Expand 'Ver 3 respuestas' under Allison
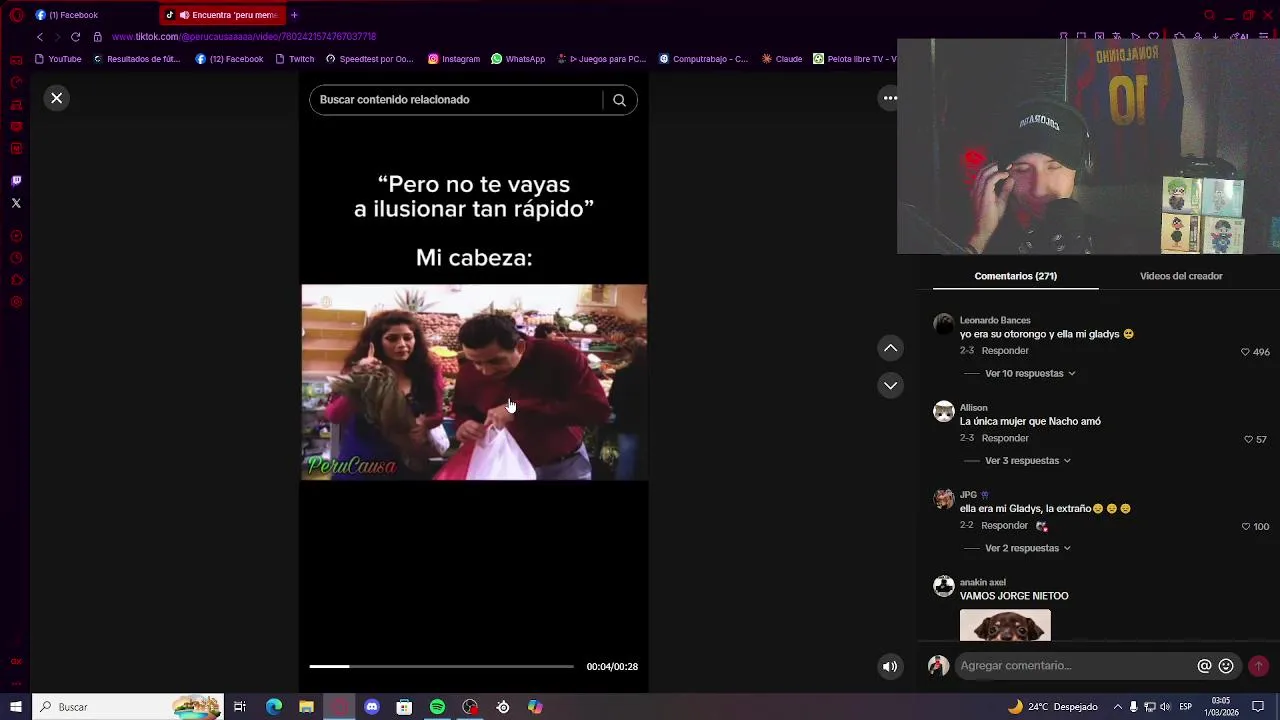 click(1028, 461)
